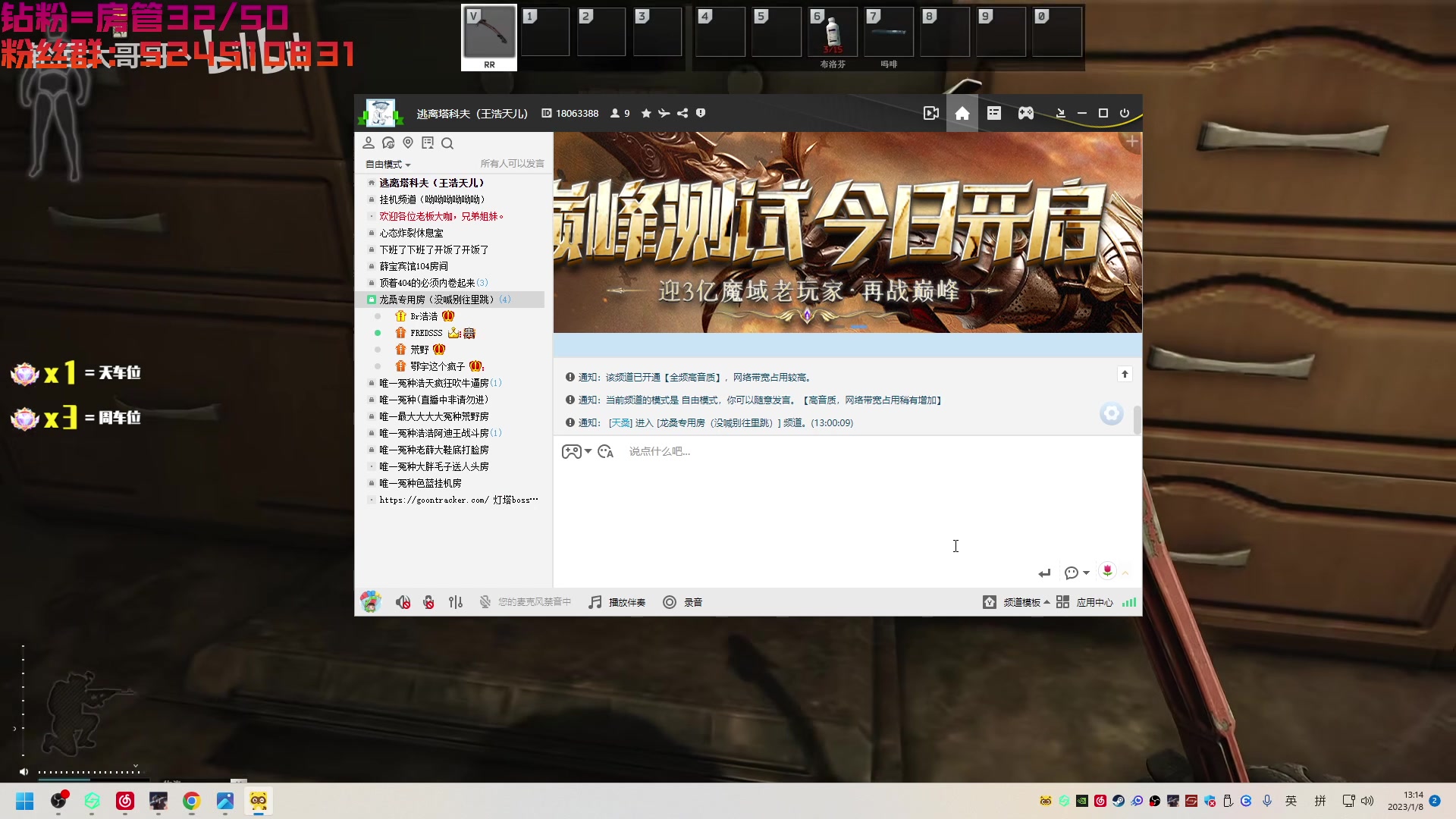Click the 天桑 username link in notice
Image resolution: width=1456 pixels, height=819 pixels.
tap(620, 423)
